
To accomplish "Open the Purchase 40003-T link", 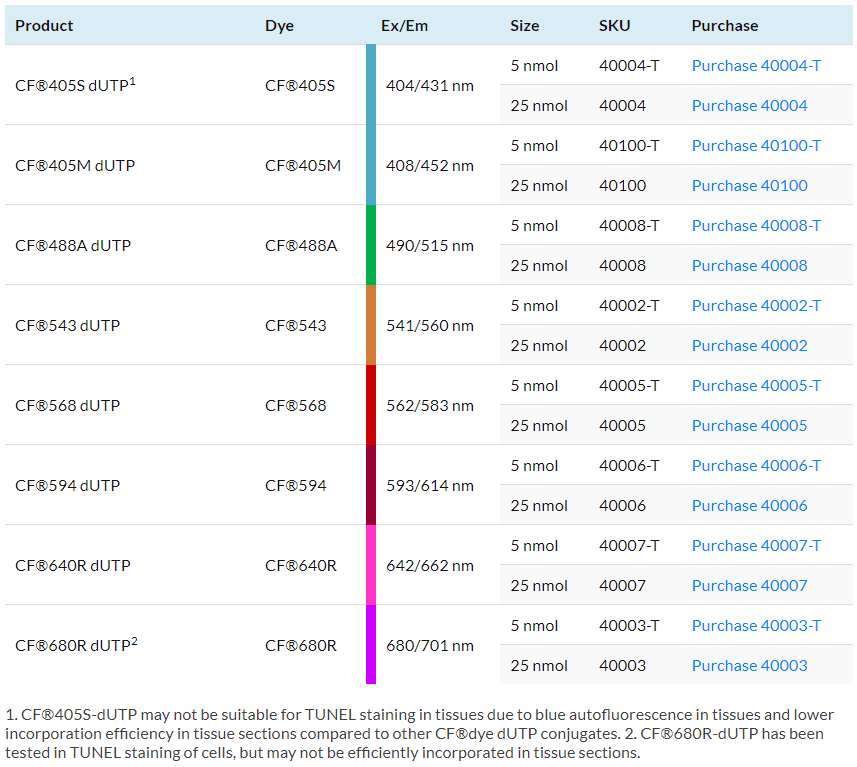I will pyautogui.click(x=756, y=626).
